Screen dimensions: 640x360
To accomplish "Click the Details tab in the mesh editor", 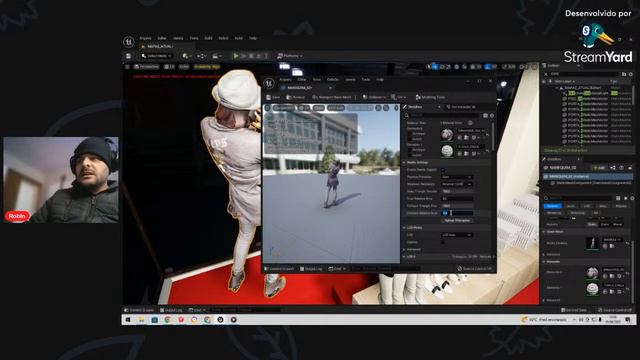I will click(x=416, y=107).
